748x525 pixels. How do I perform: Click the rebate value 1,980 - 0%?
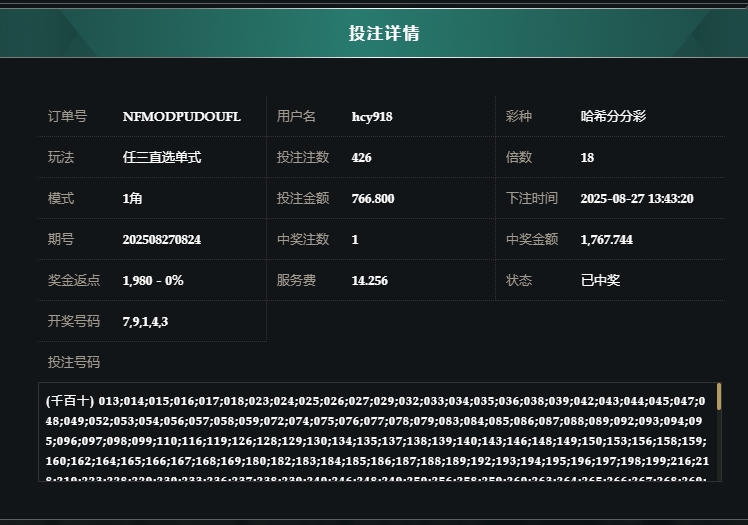click(152, 280)
